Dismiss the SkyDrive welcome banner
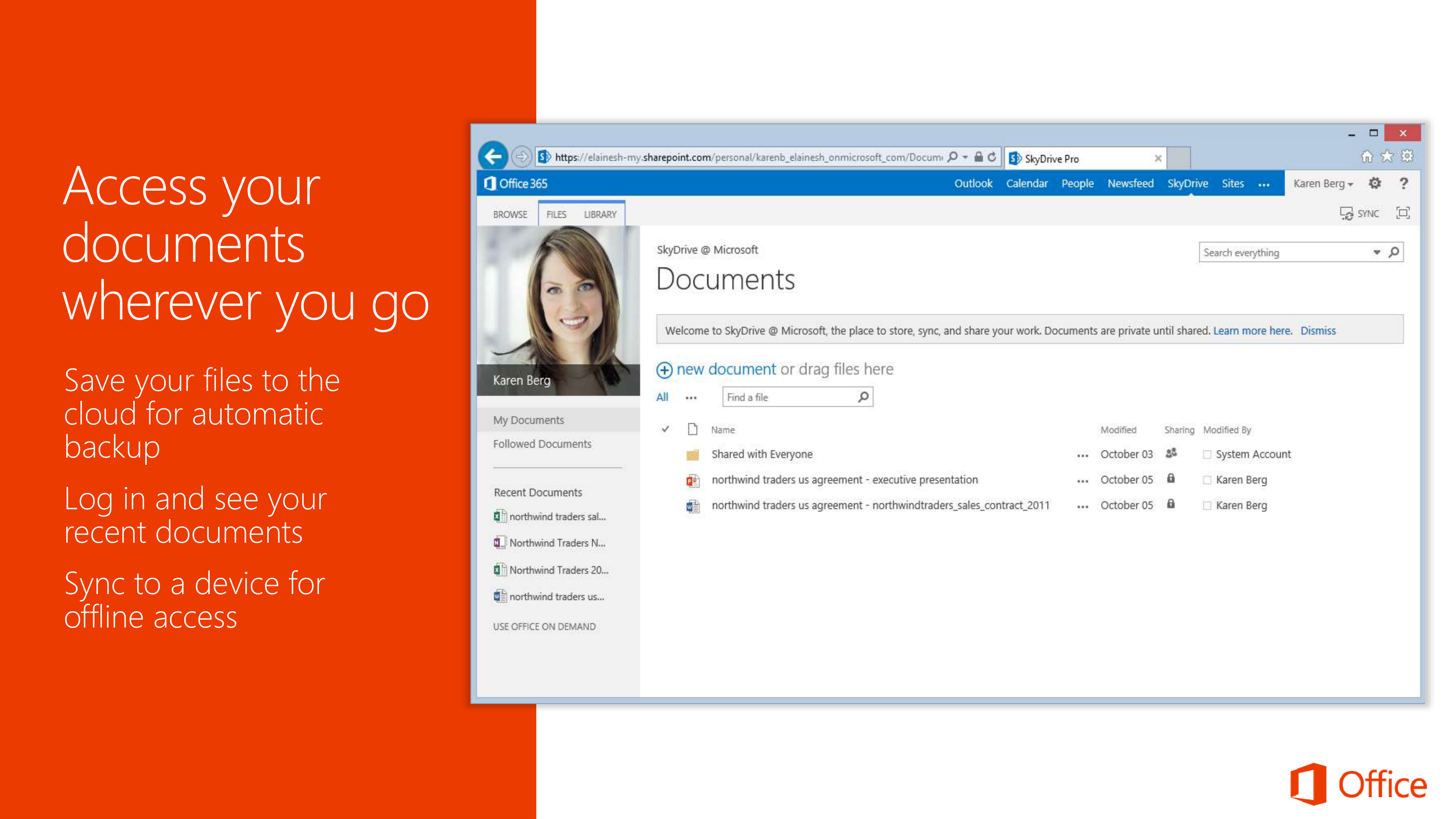The height and width of the screenshot is (819, 1456). click(1318, 331)
